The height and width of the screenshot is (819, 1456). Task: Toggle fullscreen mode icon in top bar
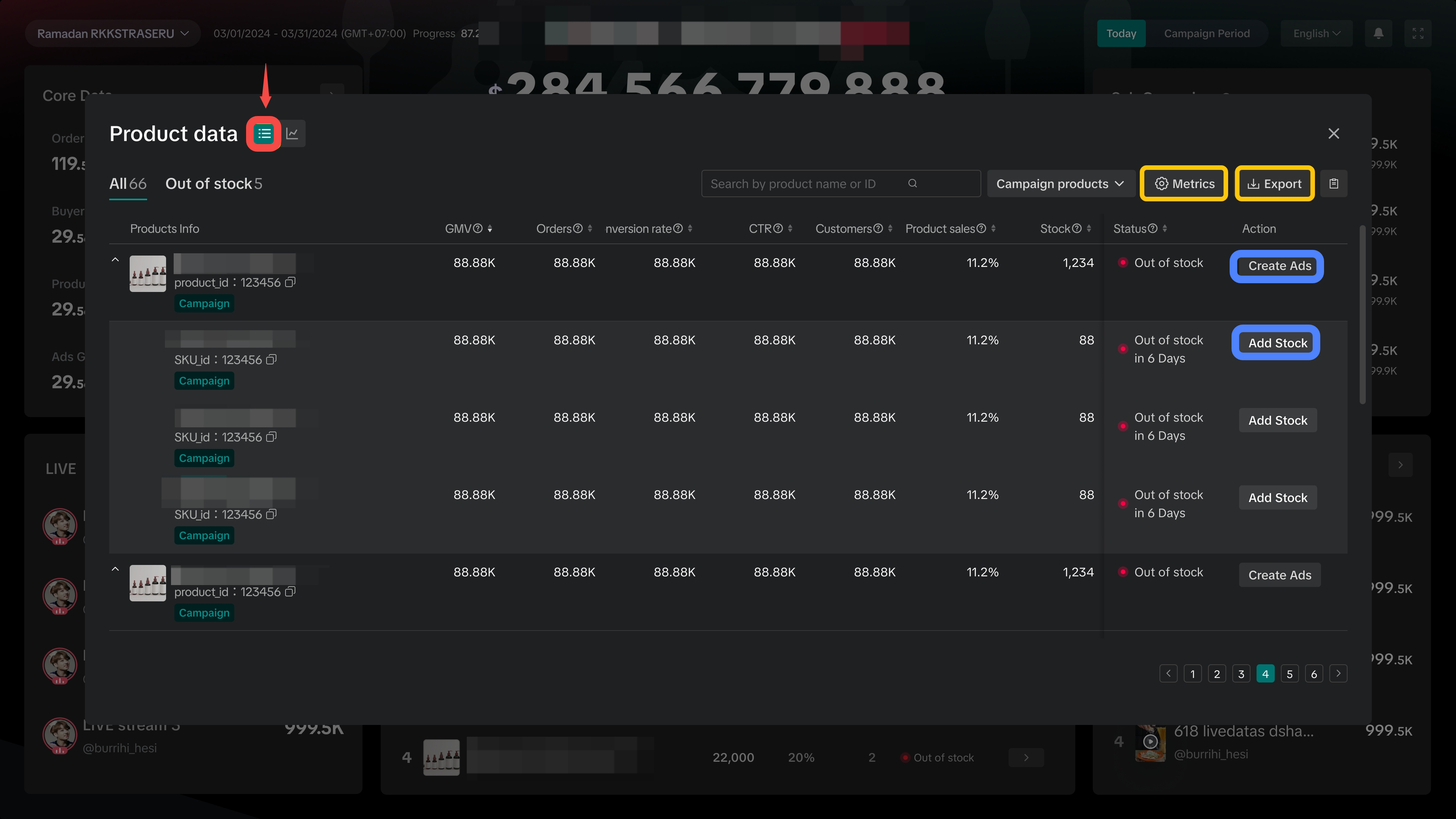[x=1418, y=33]
